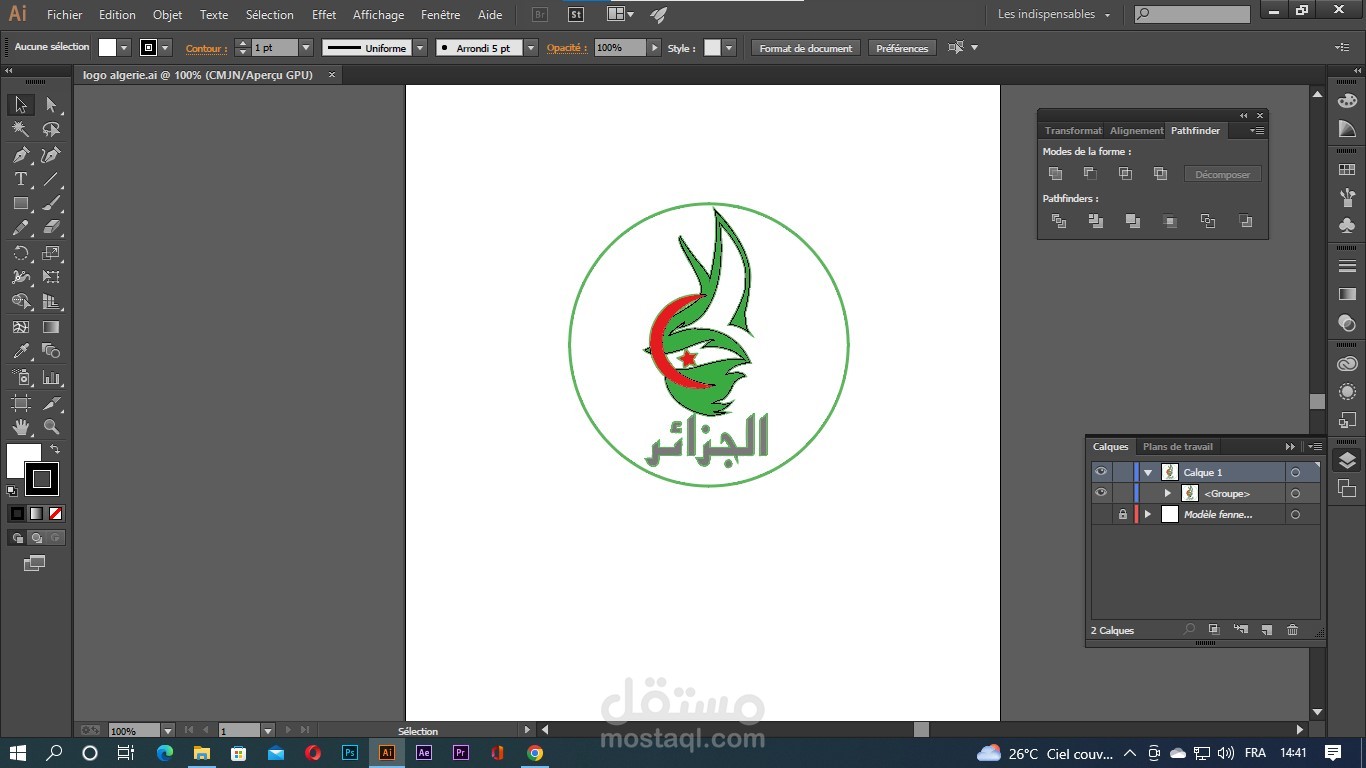Viewport: 1366px width, 768px height.
Task: Select the Magic Wand tool
Action: (20, 129)
